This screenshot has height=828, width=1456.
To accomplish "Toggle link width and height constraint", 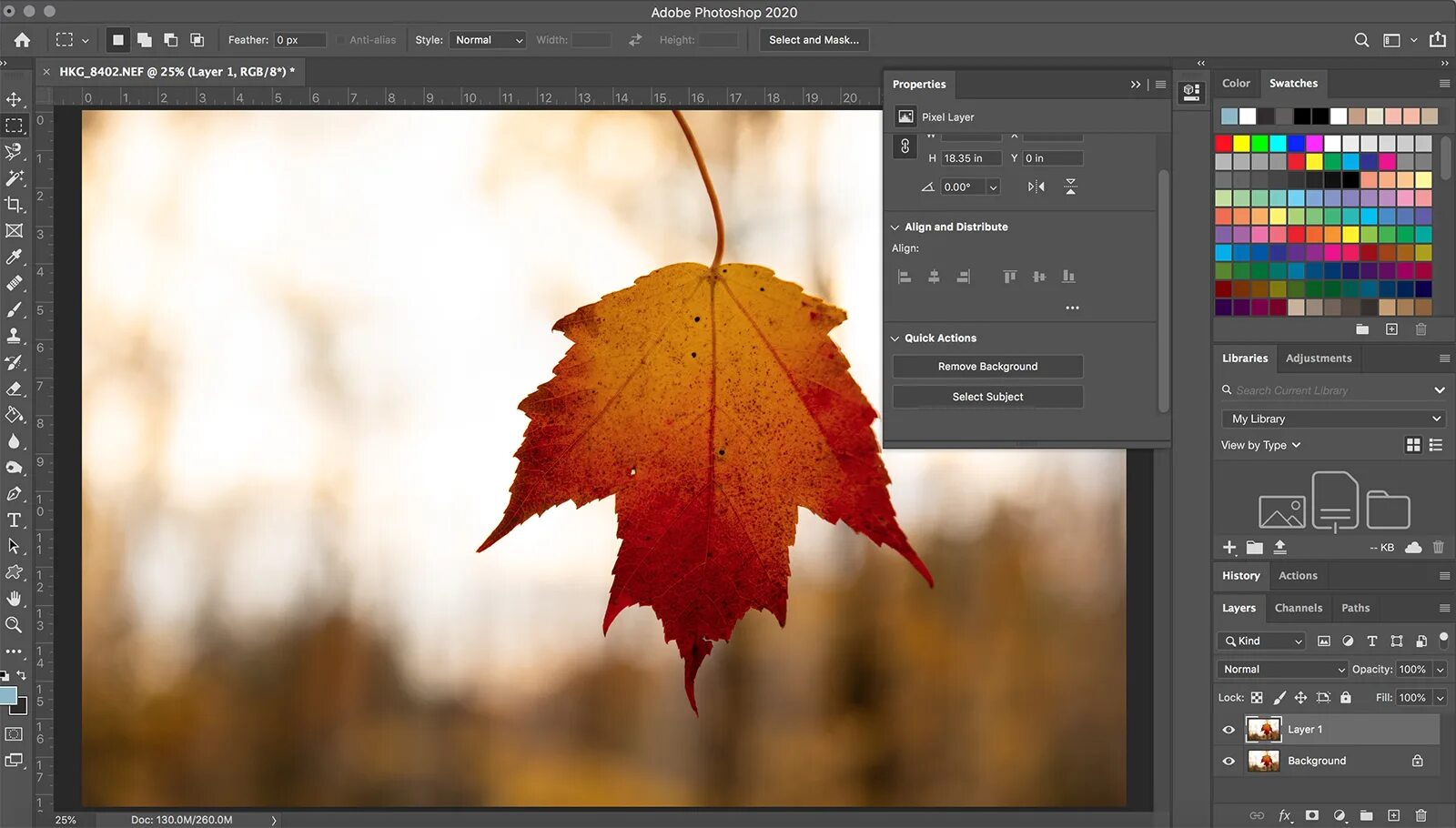I will [x=905, y=146].
